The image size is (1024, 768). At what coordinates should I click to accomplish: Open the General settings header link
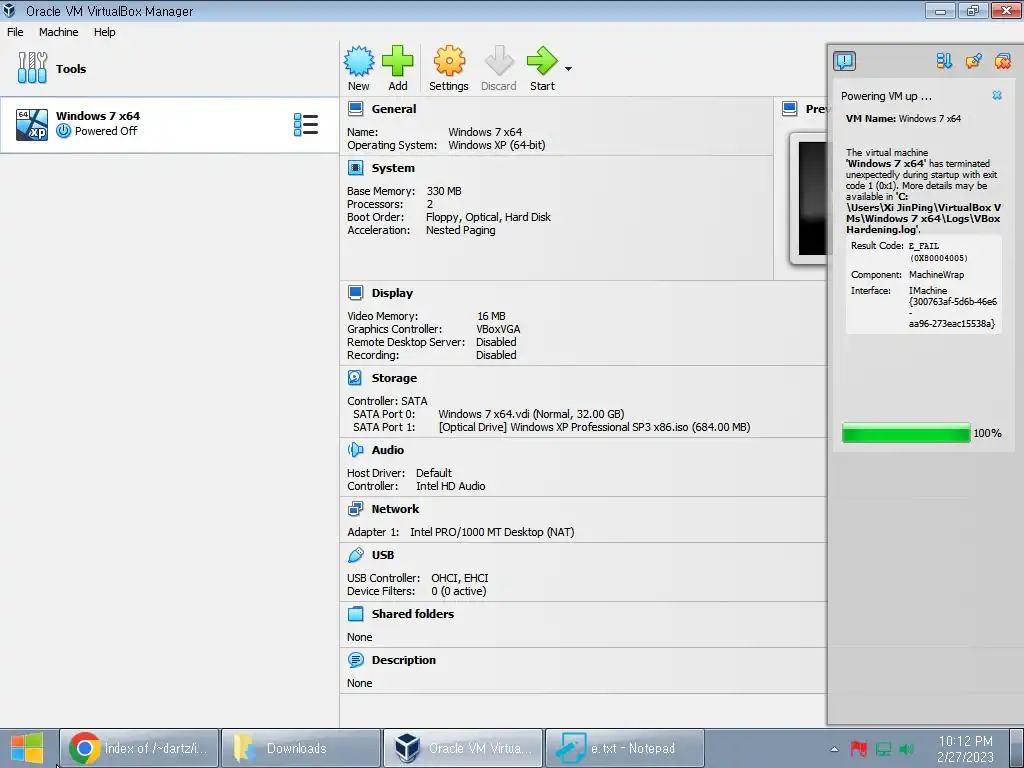coord(394,109)
